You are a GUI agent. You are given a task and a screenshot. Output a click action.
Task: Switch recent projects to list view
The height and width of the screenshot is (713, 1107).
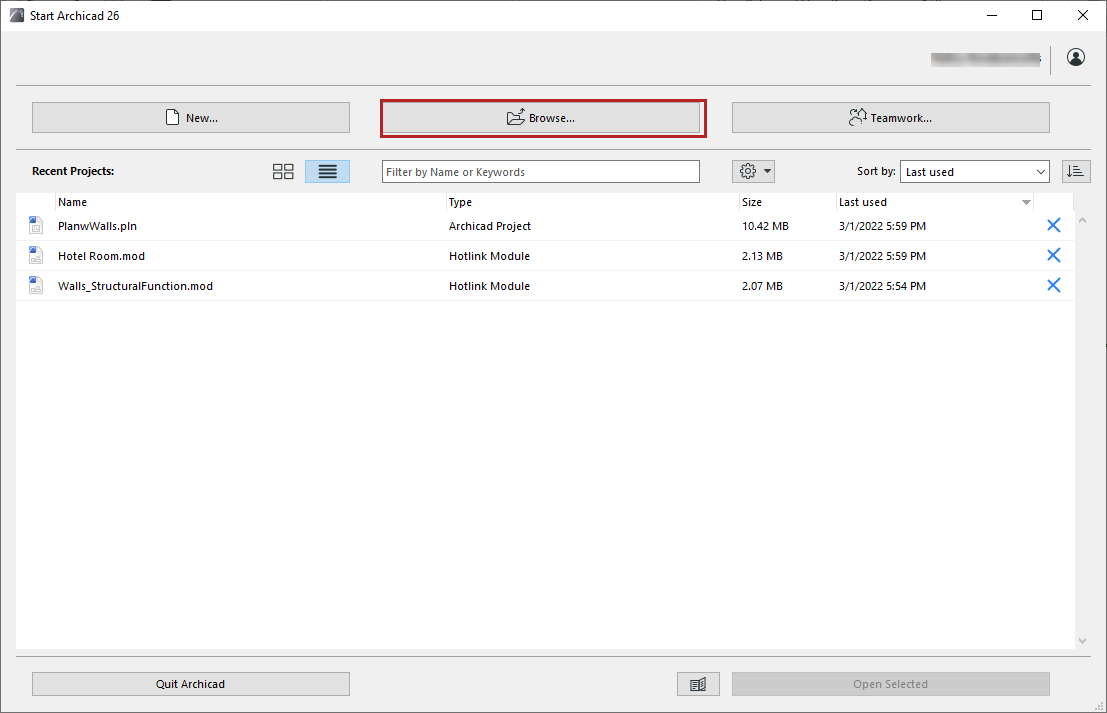pyautogui.click(x=328, y=172)
